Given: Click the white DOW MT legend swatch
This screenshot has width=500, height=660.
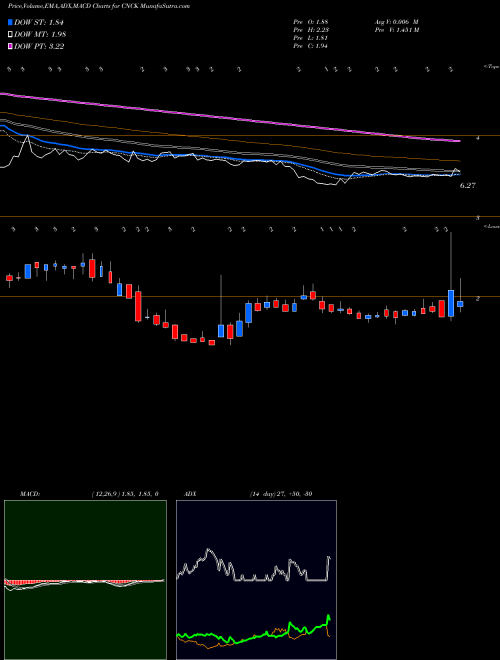Looking at the screenshot, I should tap(10, 35).
